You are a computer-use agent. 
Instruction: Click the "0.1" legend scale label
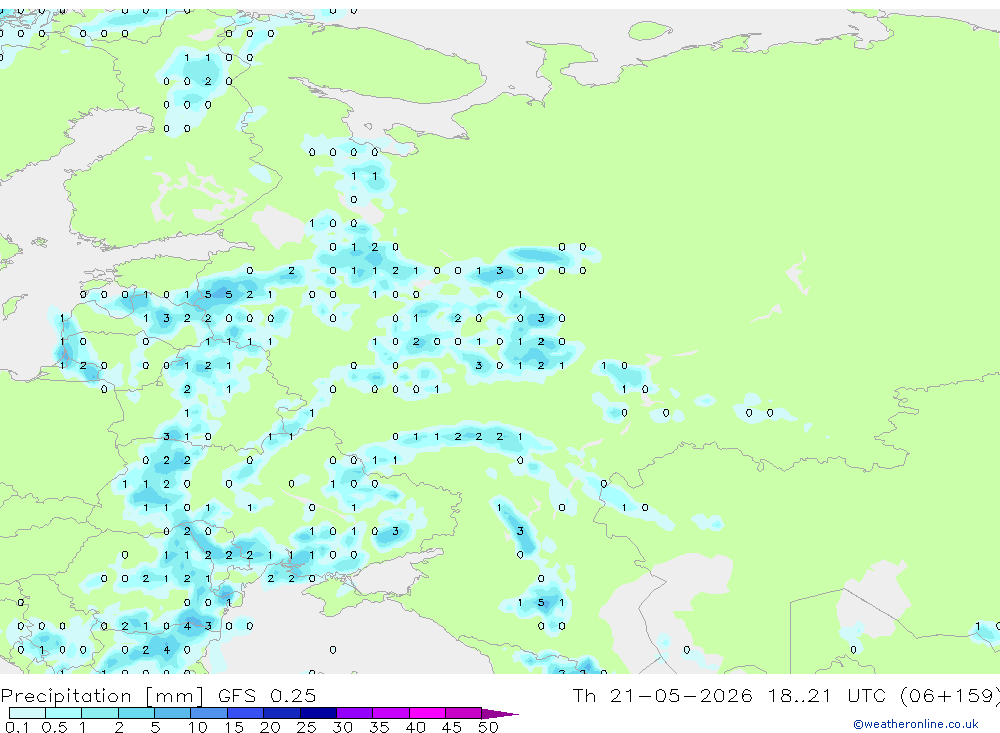coord(17,727)
